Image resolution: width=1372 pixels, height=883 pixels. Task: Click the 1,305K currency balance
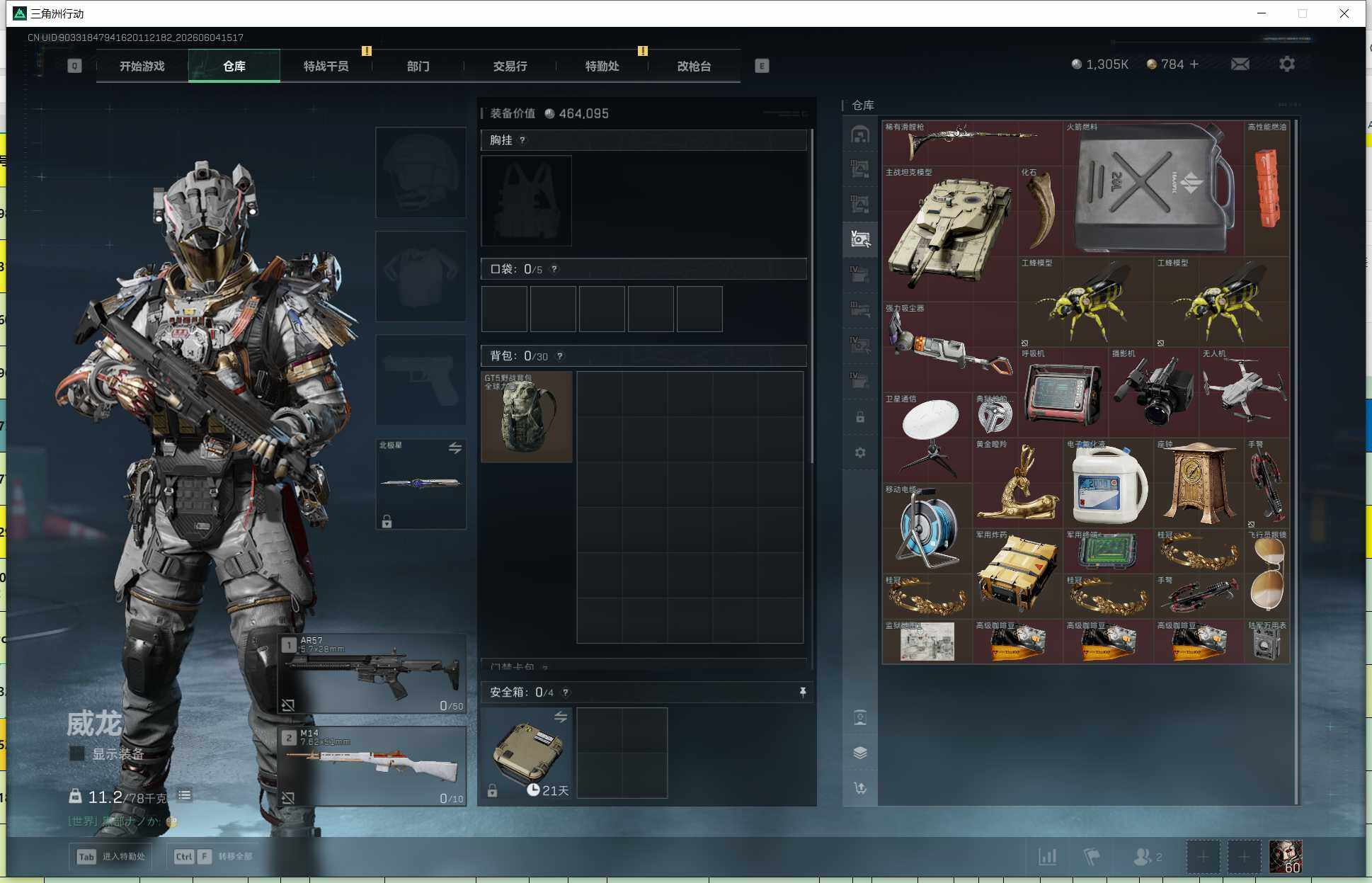click(1100, 64)
